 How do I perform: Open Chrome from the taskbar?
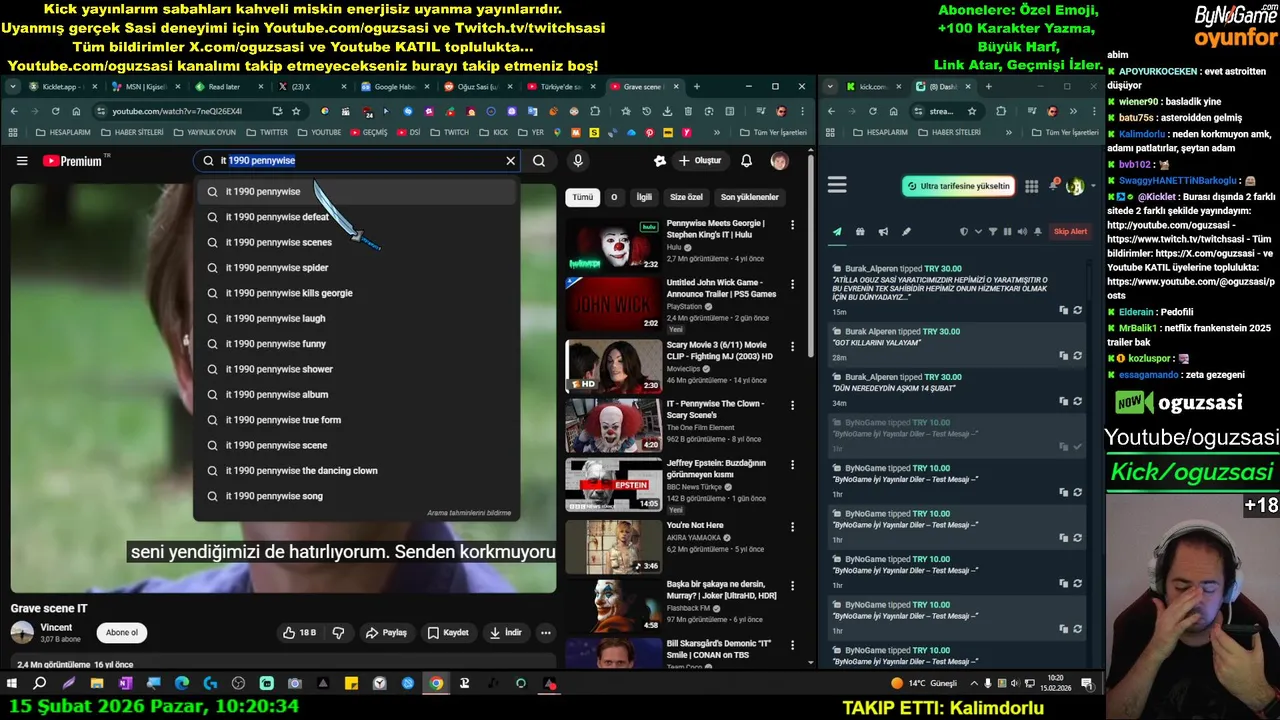click(436, 684)
